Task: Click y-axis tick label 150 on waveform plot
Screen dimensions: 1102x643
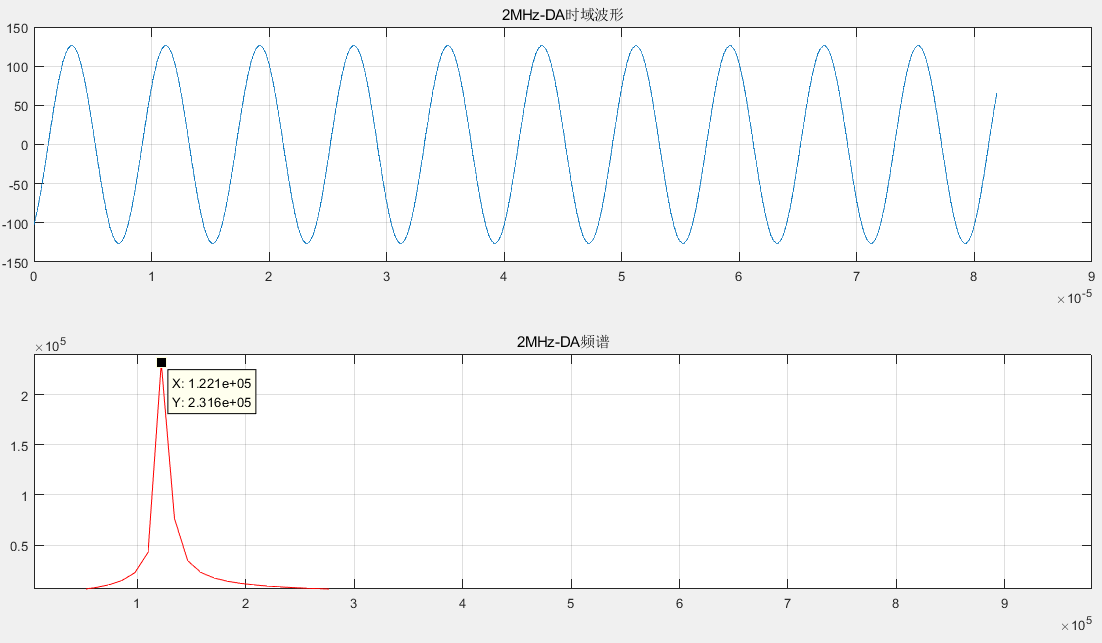Action: (x=18, y=29)
